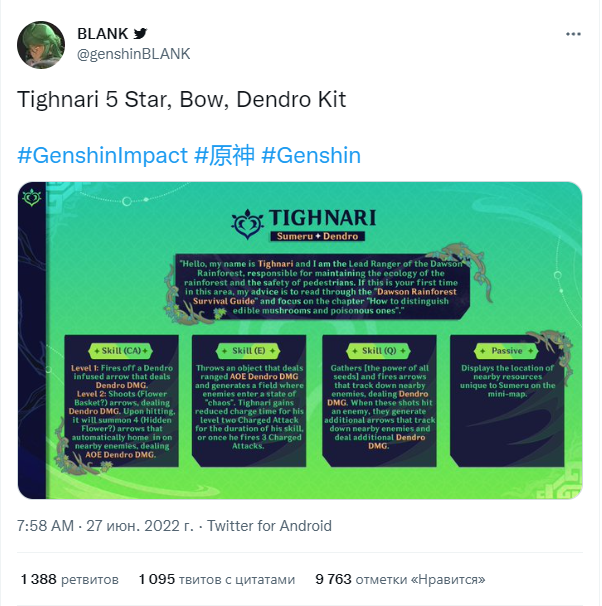
Task: Click the Twitter bird icon beside BLANK
Action: pos(140,34)
